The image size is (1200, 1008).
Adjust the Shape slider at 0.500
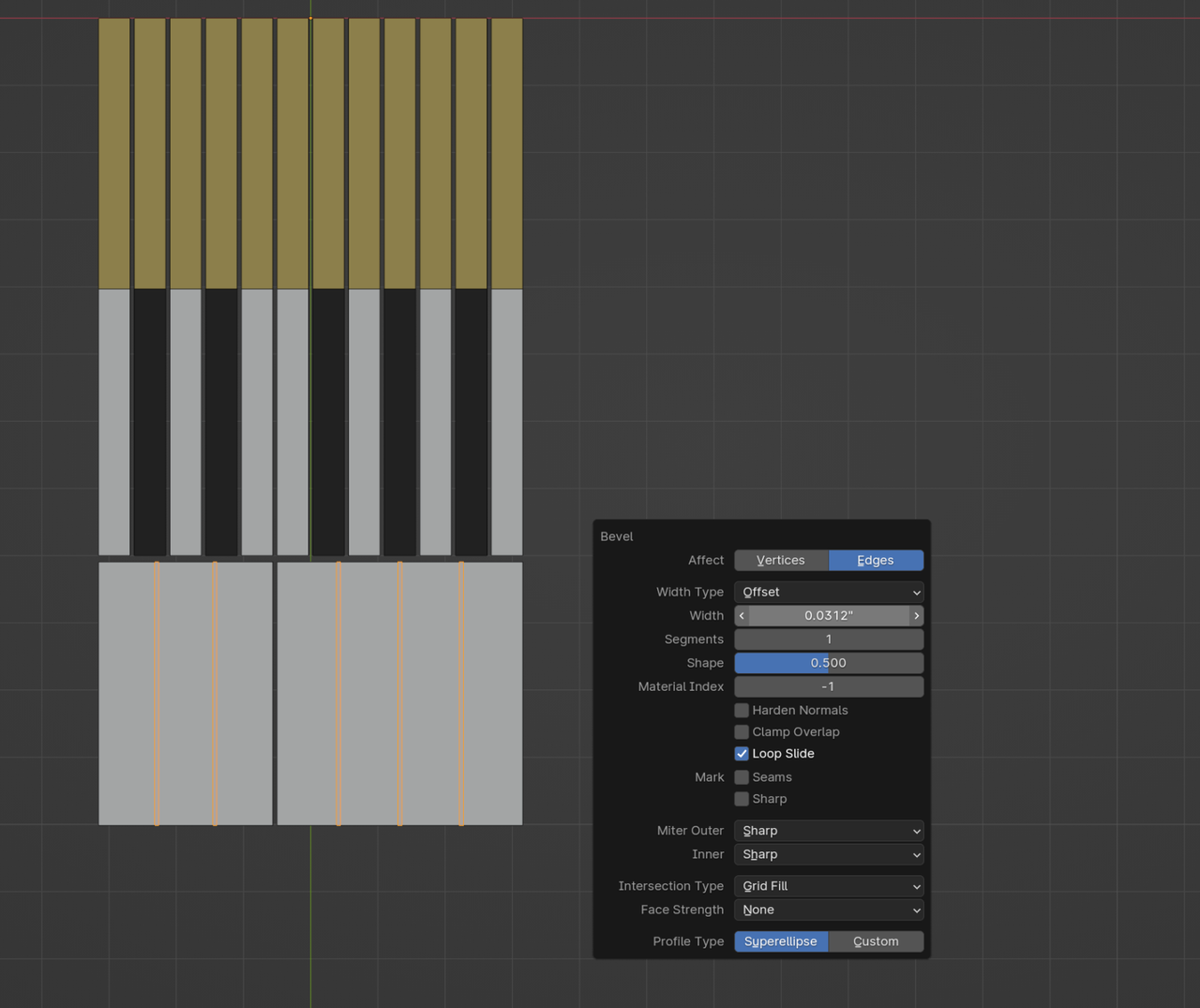[829, 662]
